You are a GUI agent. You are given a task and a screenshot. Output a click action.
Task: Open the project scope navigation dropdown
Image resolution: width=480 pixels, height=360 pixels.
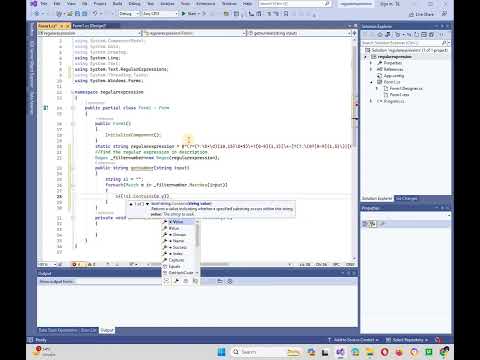89,33
